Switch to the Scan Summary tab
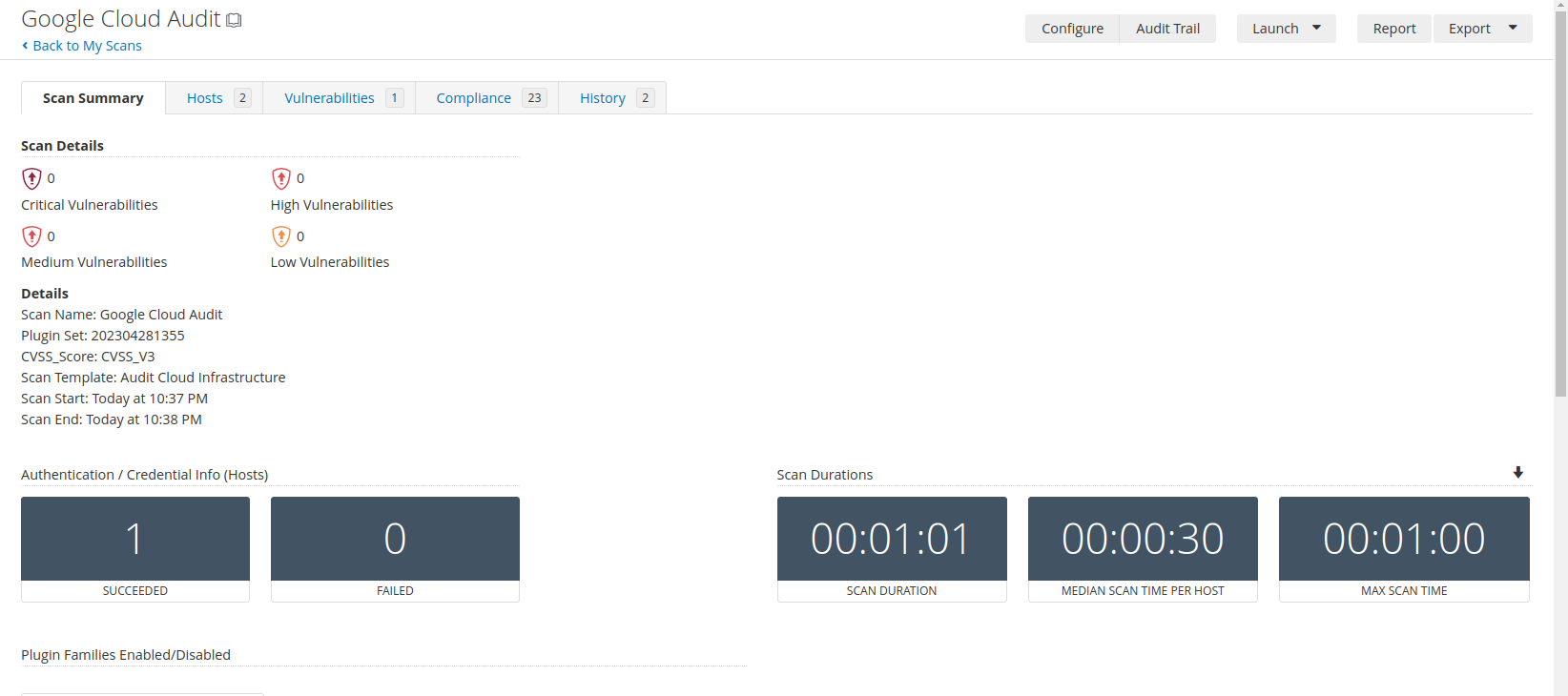 coord(93,98)
